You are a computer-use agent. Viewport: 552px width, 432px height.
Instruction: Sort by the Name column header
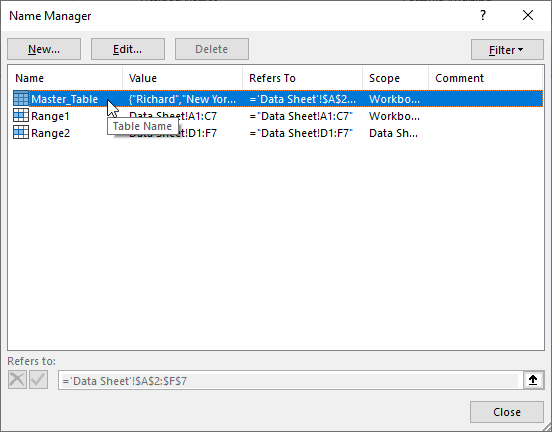pyautogui.click(x=65, y=78)
